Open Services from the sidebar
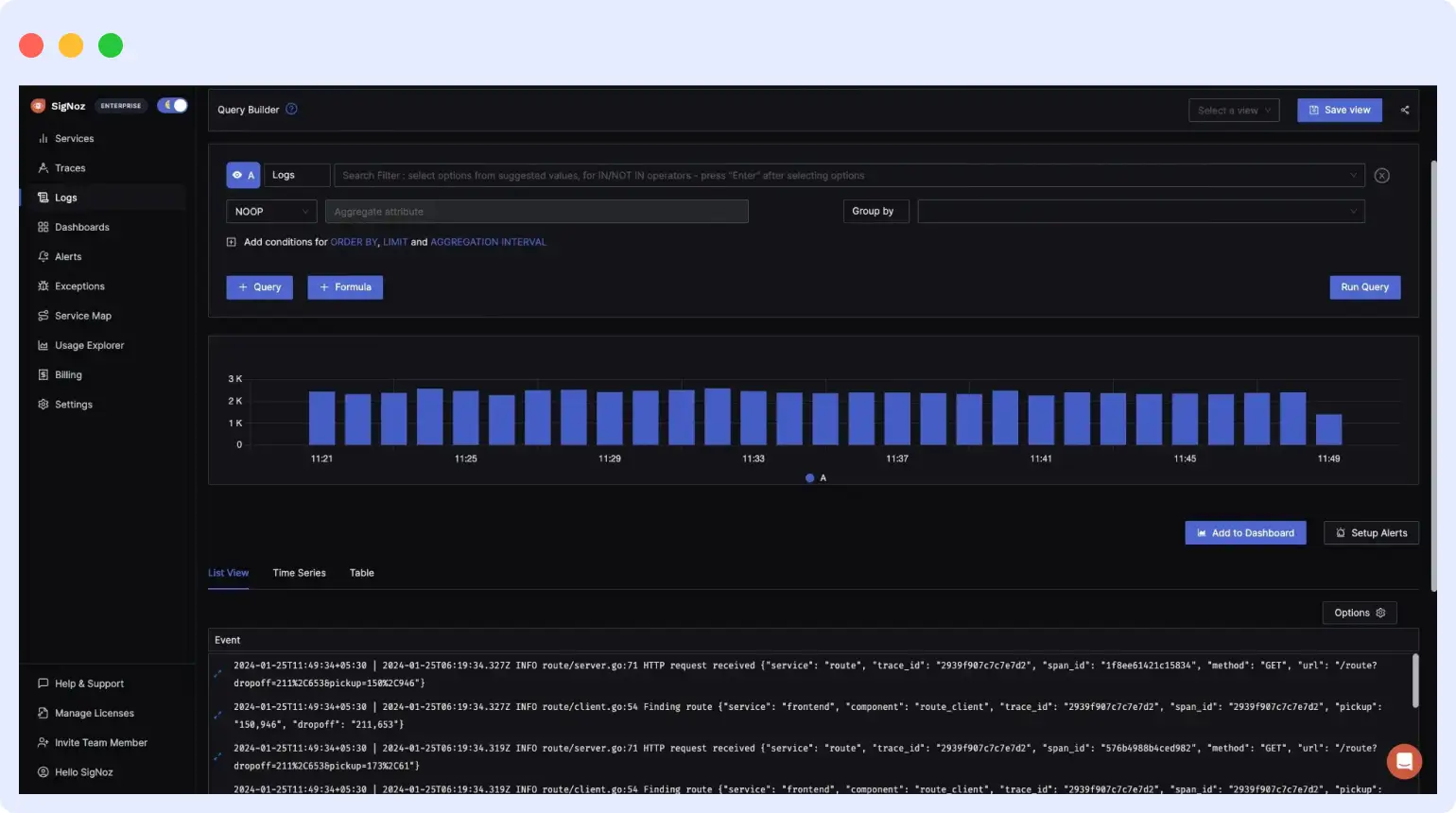Image resolution: width=1456 pixels, height=813 pixels. [74, 139]
